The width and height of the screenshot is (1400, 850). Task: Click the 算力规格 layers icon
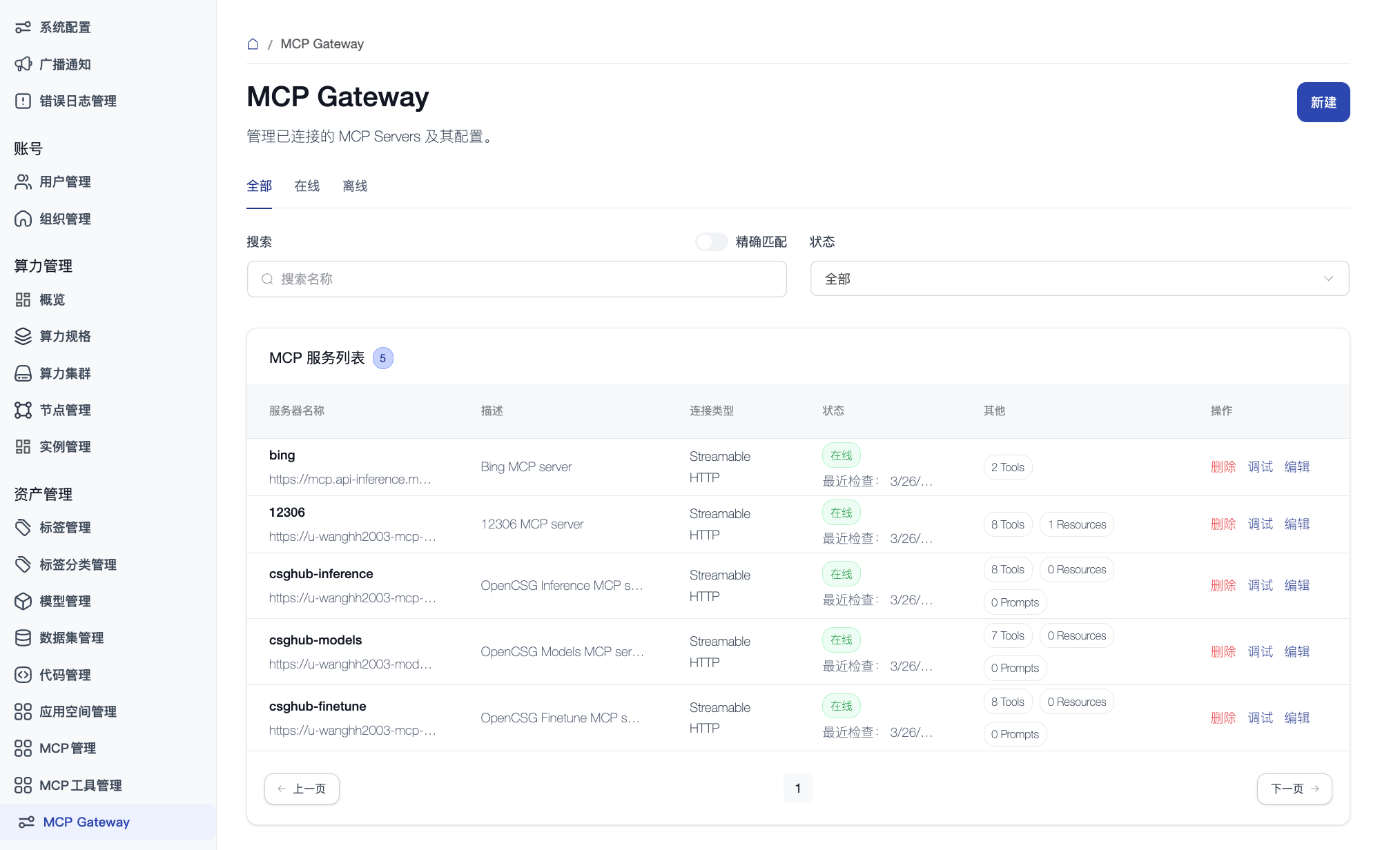(x=23, y=336)
